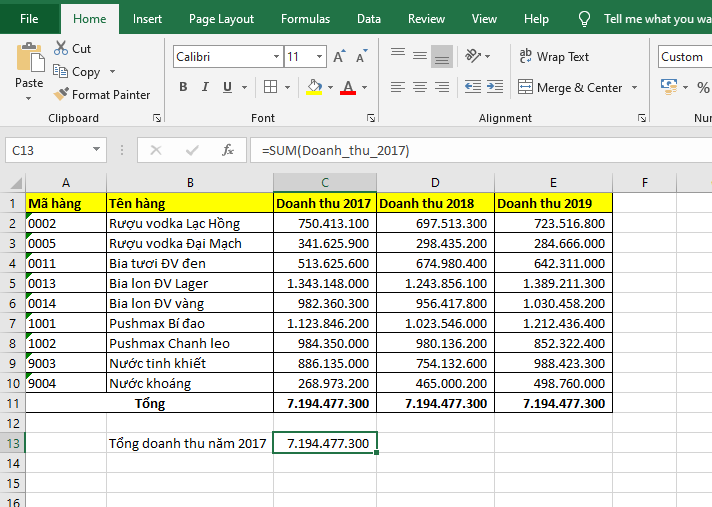Toggle Bold formatting
Screen dimensions: 712x507
click(x=183, y=88)
